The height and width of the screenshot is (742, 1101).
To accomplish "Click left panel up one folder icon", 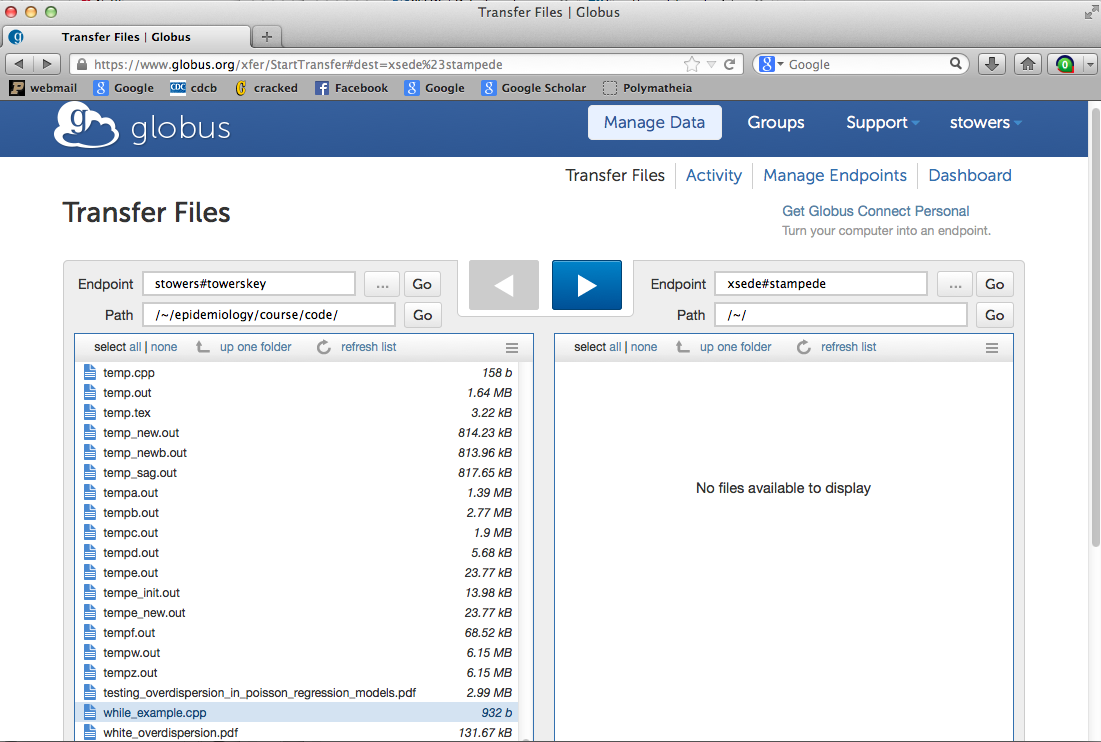I will [x=203, y=347].
